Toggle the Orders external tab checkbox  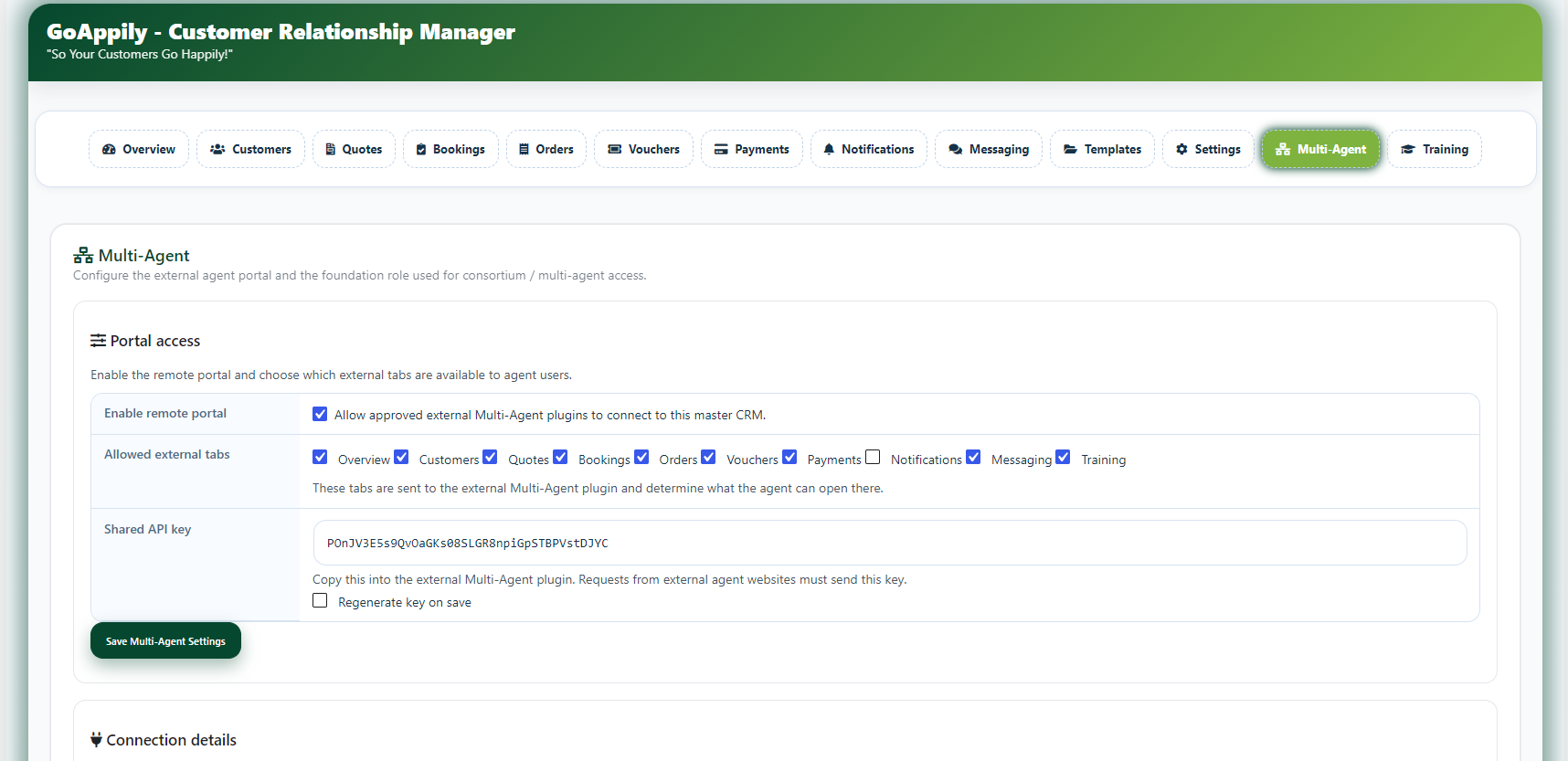[641, 457]
